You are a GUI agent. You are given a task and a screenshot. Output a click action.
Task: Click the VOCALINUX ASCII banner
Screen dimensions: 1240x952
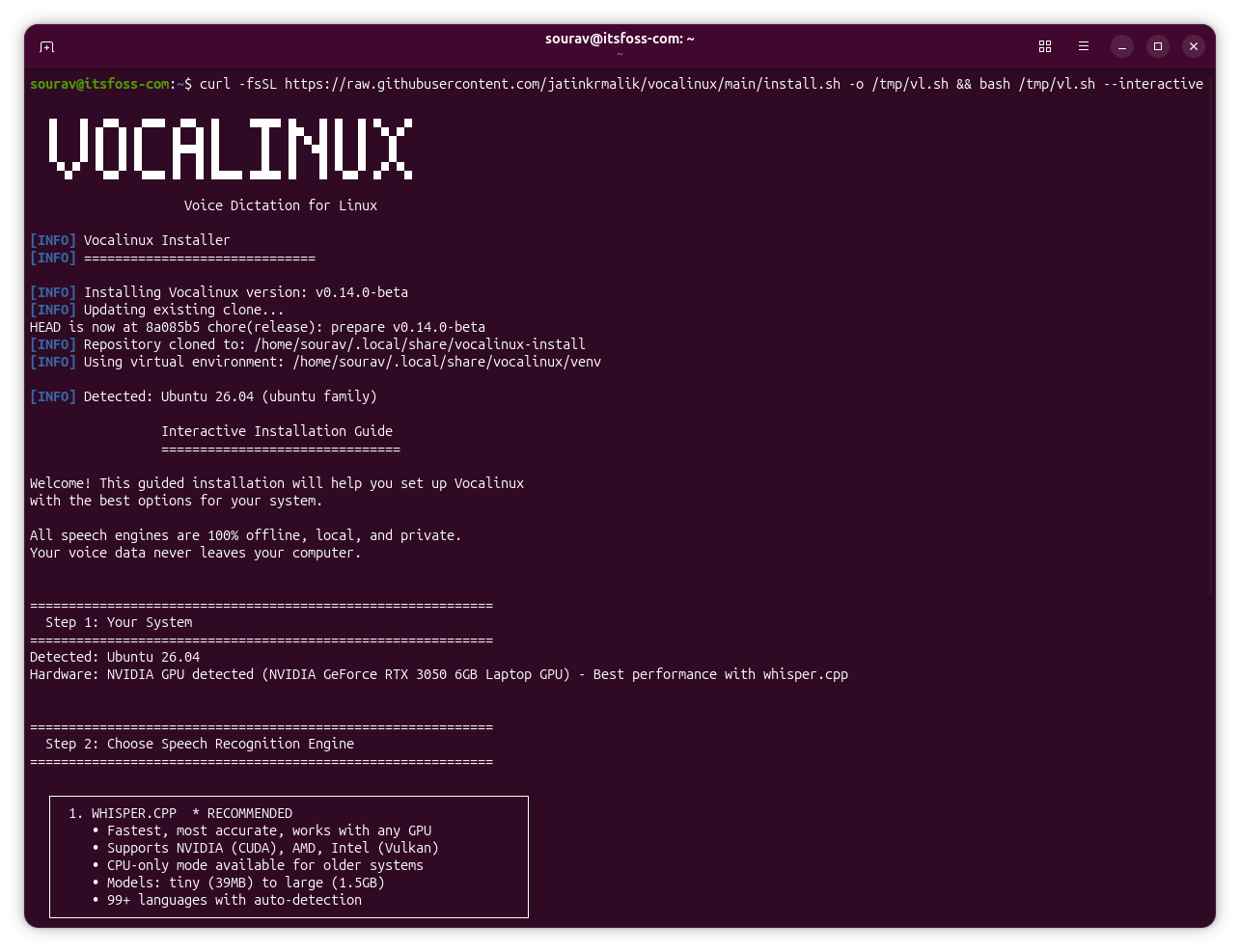pyautogui.click(x=231, y=149)
